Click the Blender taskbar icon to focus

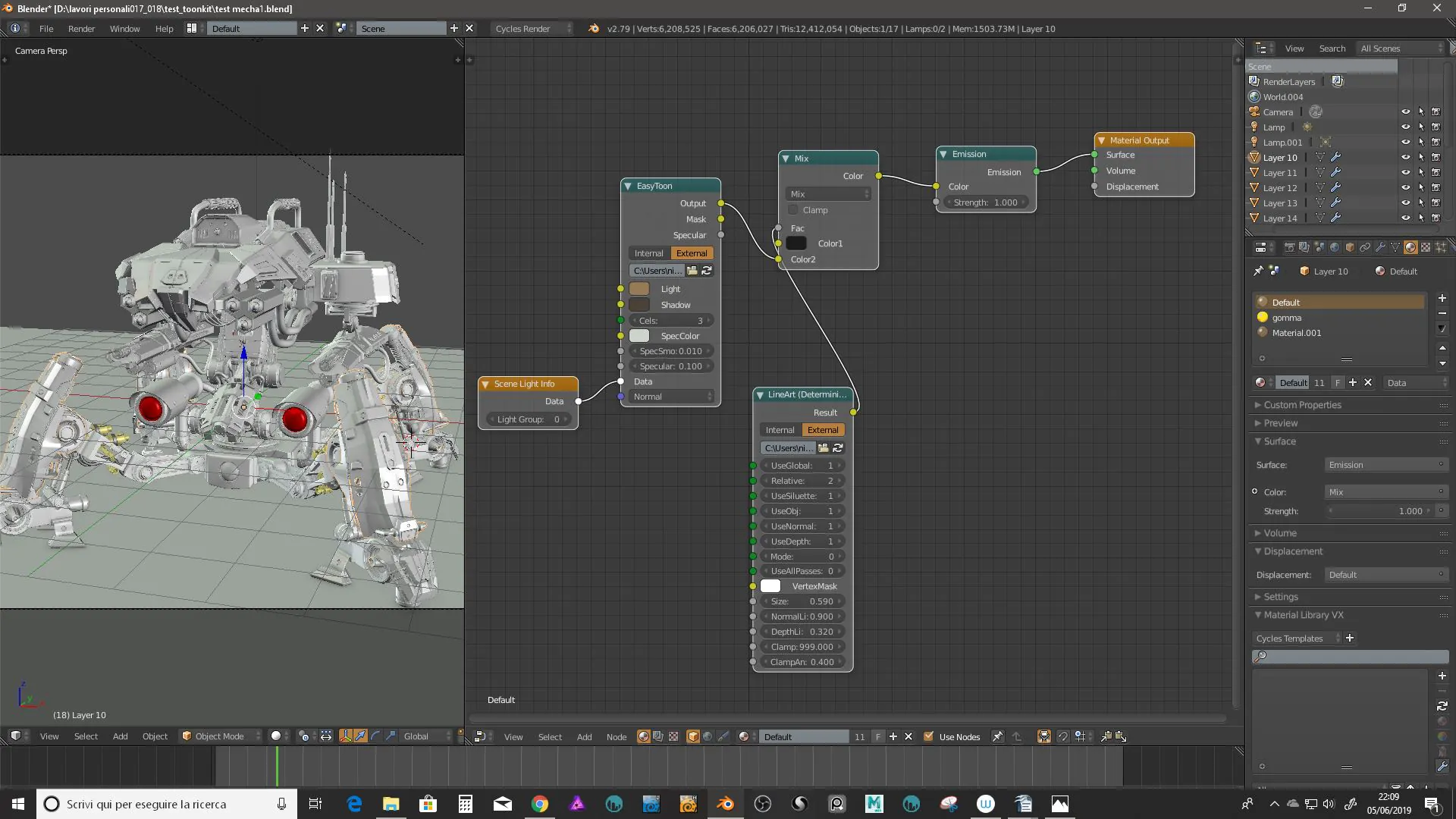725,803
